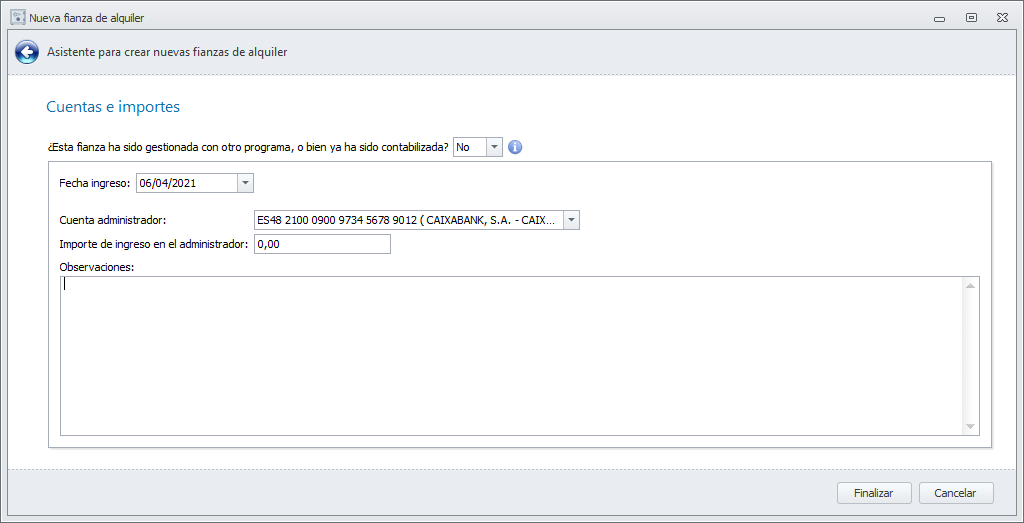Click the 'Fecha ingreso:' label
Screen dimensions: 1024x523
[95, 183]
